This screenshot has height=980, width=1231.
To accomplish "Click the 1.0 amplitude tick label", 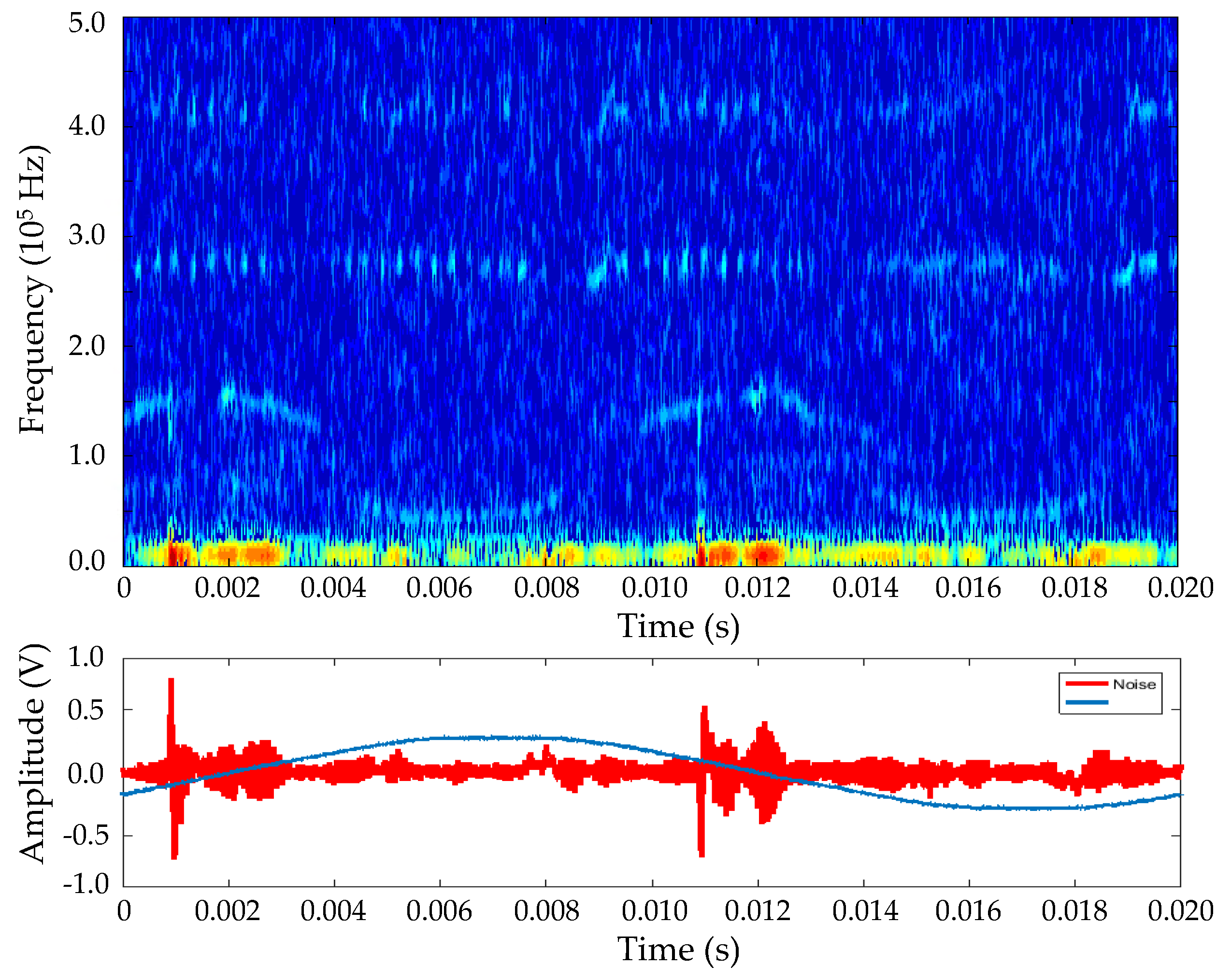I will tap(86, 656).
